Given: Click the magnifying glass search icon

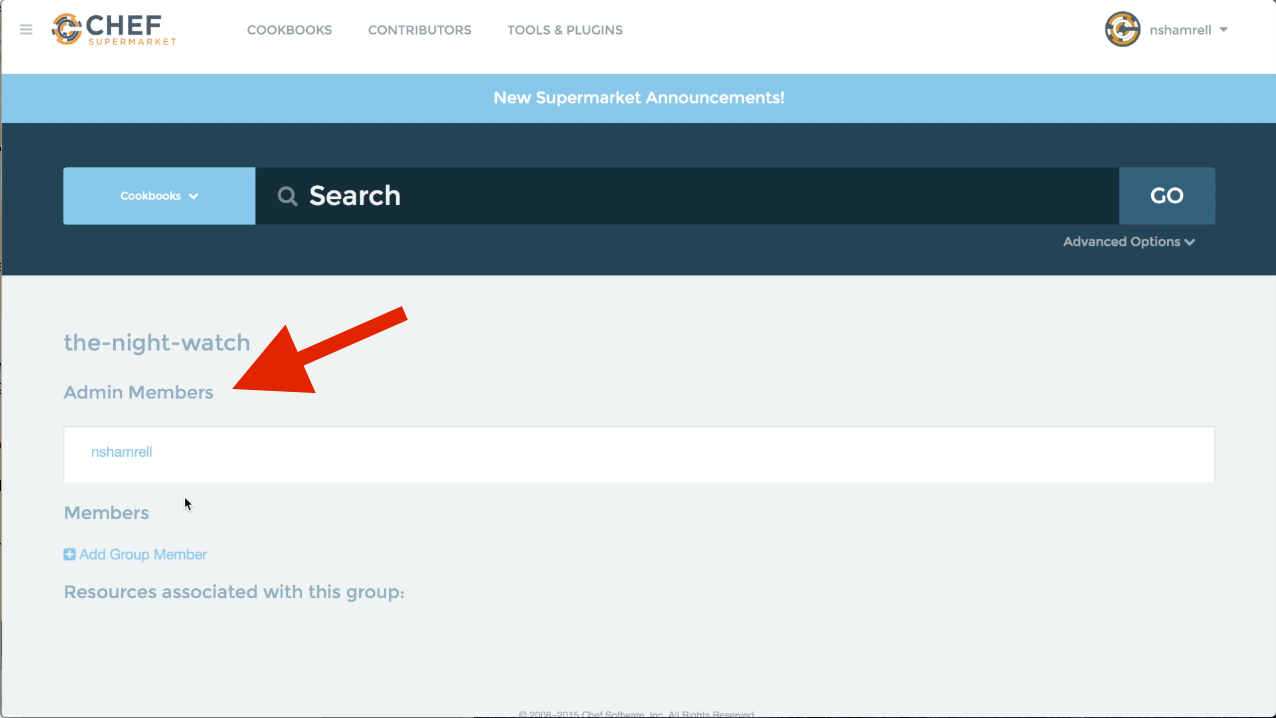Looking at the screenshot, I should click(x=288, y=196).
